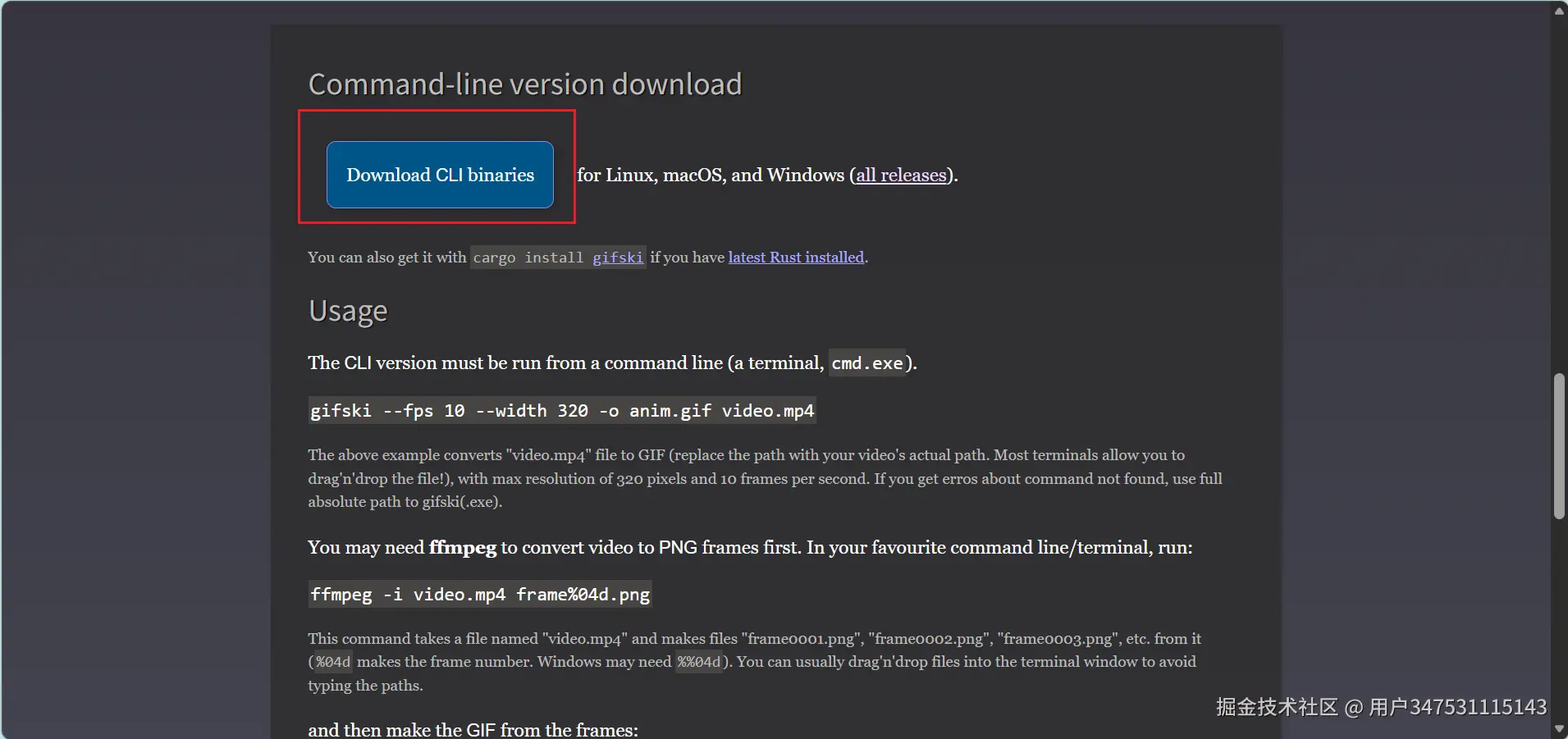Click the ffmpeg -i video.mp4 command
This screenshot has height=739, width=1568.
pyautogui.click(x=480, y=595)
